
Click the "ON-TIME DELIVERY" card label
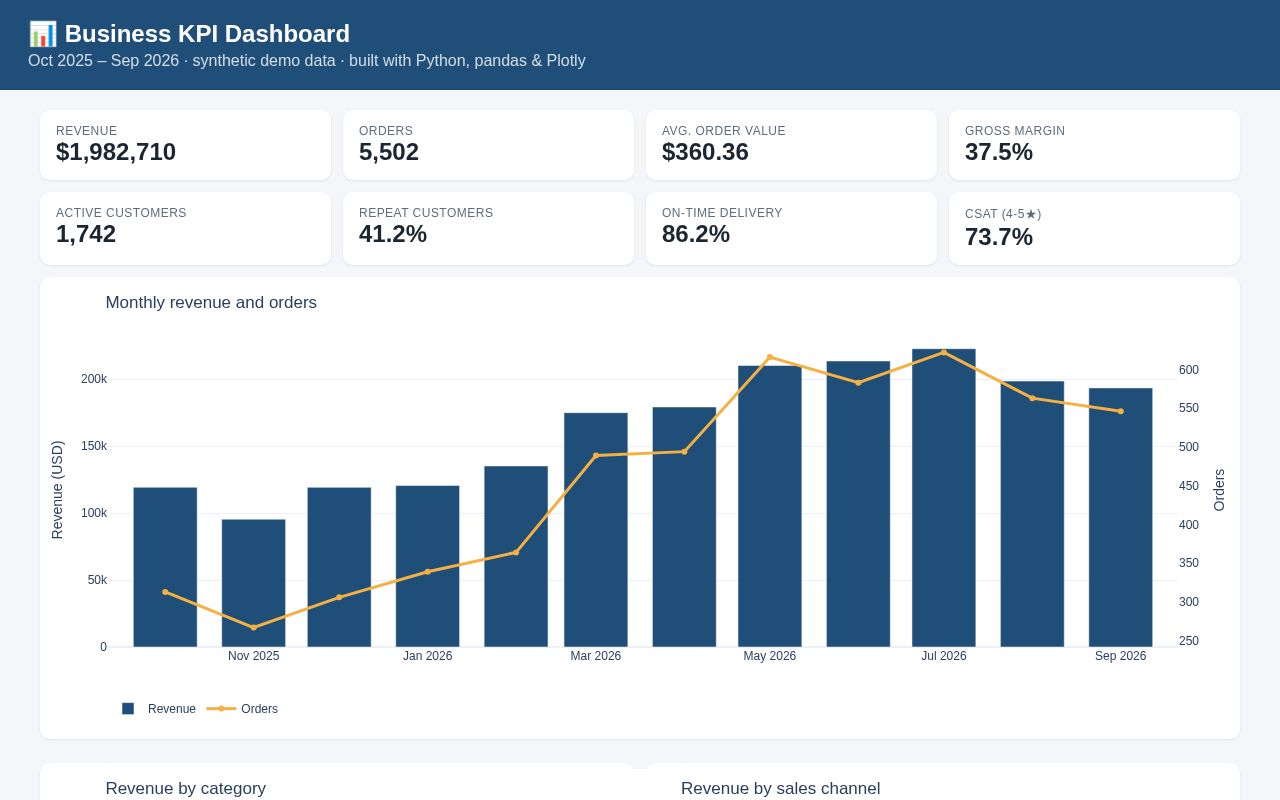(722, 213)
